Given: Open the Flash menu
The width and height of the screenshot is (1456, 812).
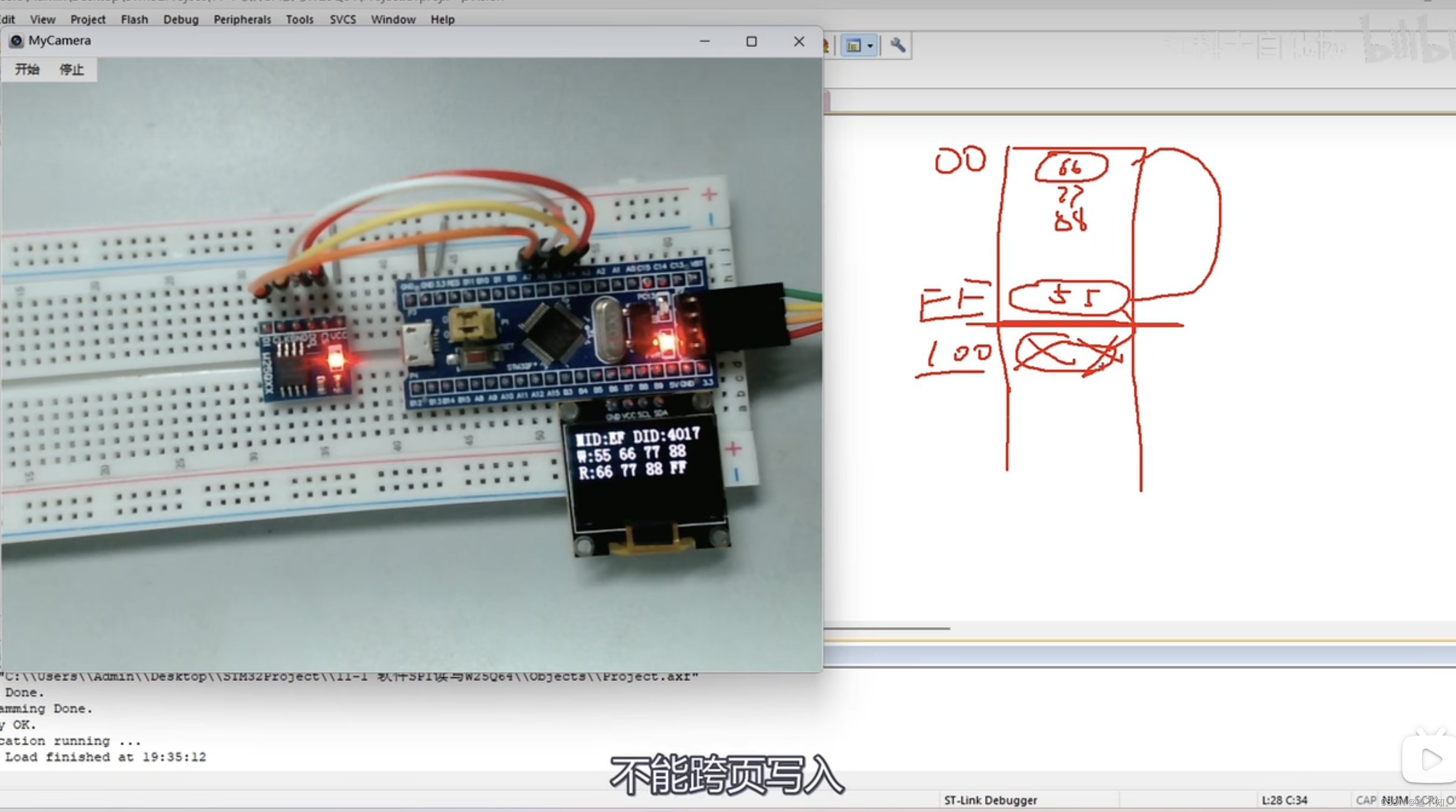Looking at the screenshot, I should point(134,19).
